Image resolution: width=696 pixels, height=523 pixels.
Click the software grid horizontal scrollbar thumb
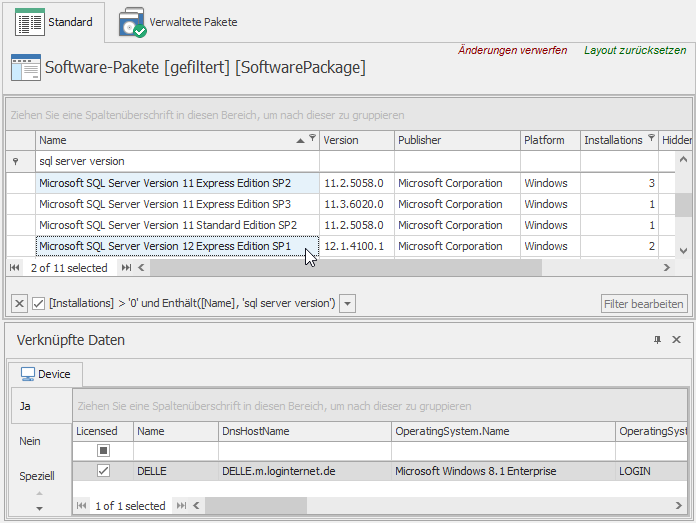[x=346, y=268]
